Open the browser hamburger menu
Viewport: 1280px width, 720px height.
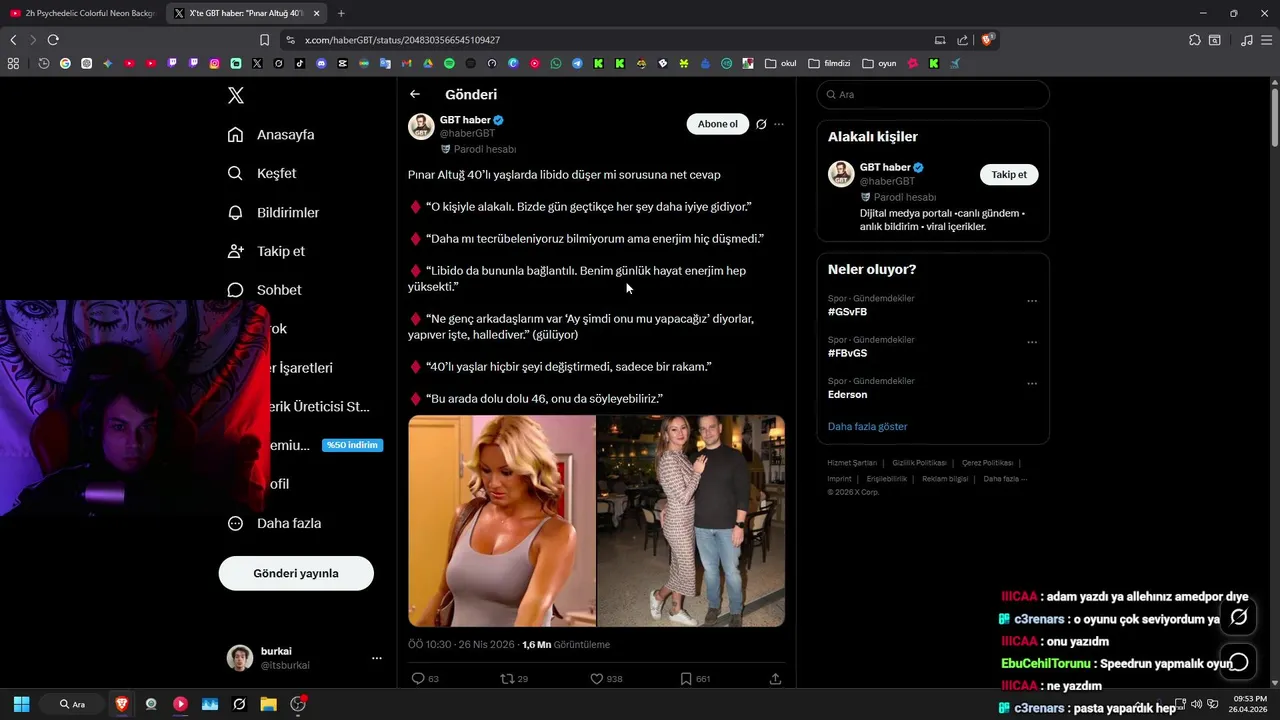1265,40
